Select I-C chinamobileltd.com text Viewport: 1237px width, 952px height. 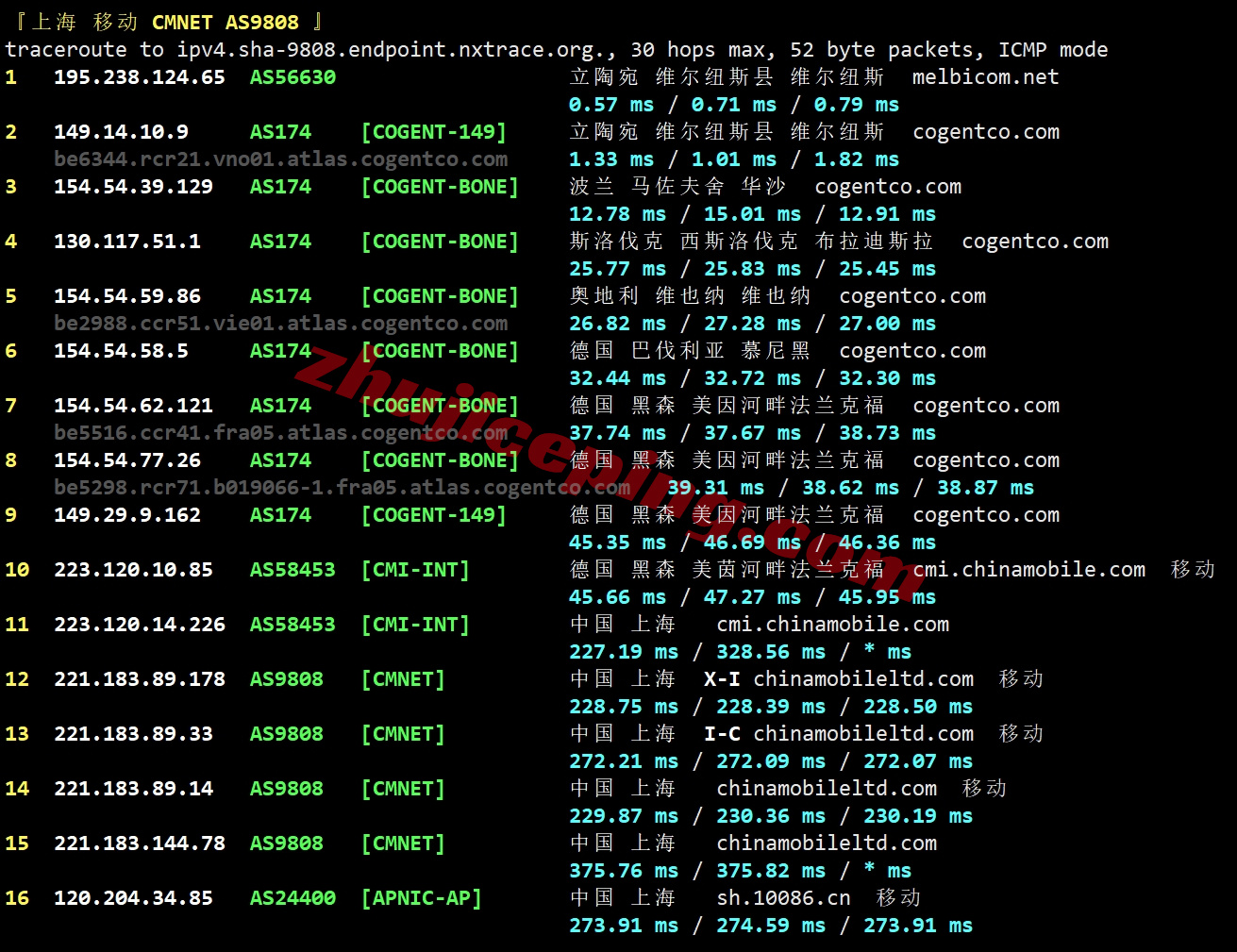click(839, 734)
